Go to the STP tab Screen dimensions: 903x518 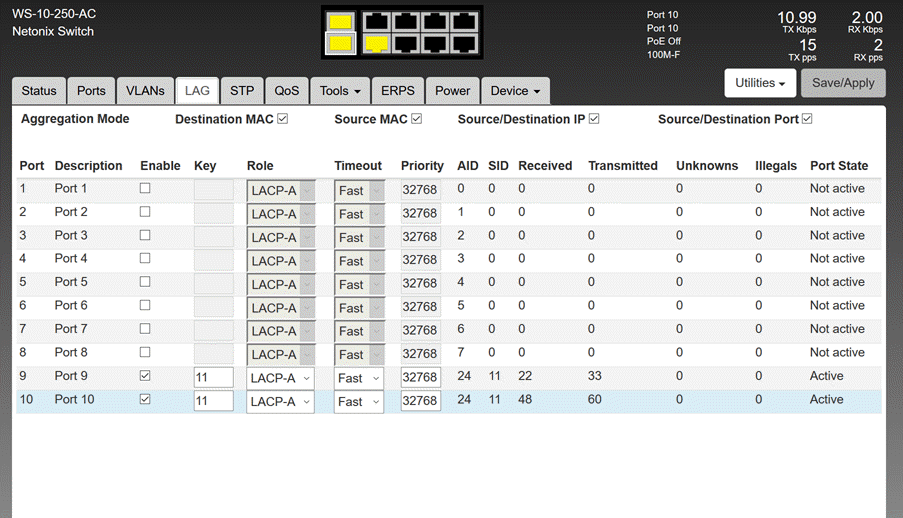pos(242,91)
